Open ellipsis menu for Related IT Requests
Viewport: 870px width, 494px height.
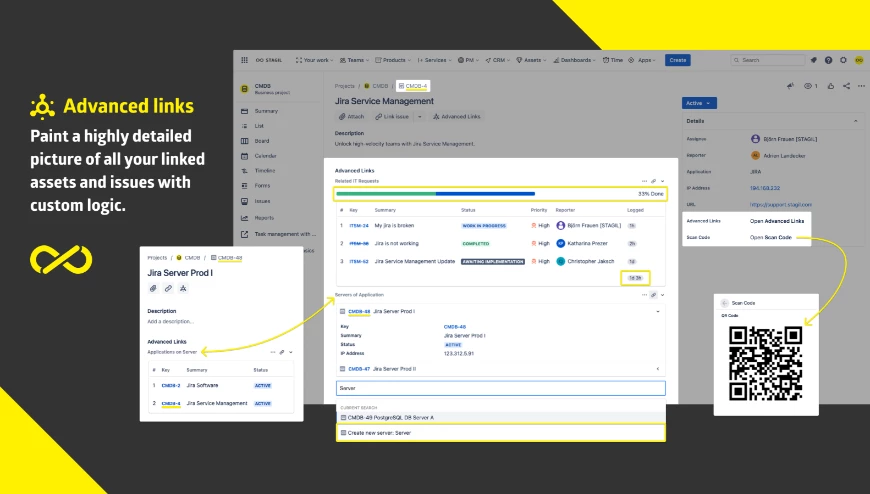point(644,181)
